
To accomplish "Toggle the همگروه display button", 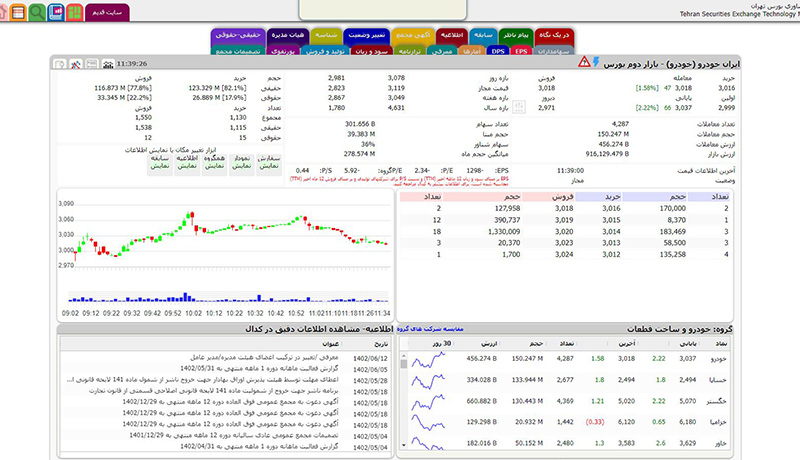I will click(214, 165).
